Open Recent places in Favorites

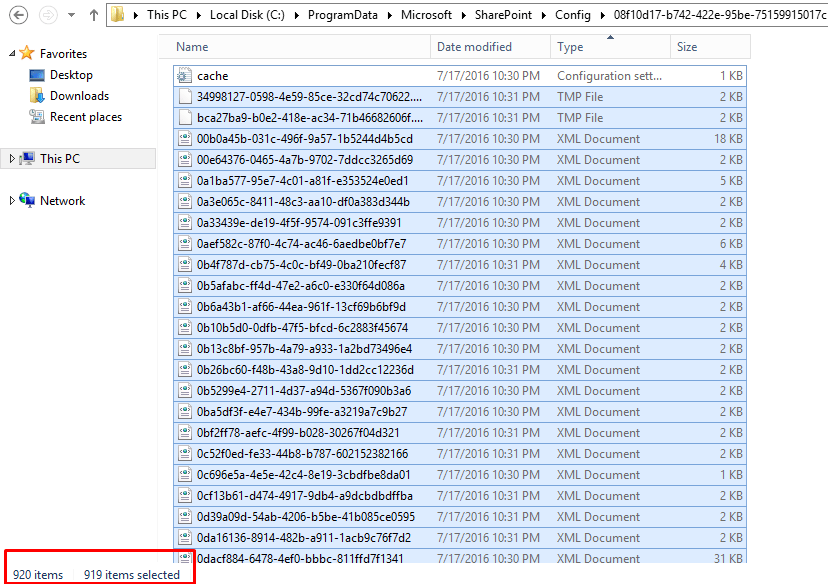click(x=86, y=117)
